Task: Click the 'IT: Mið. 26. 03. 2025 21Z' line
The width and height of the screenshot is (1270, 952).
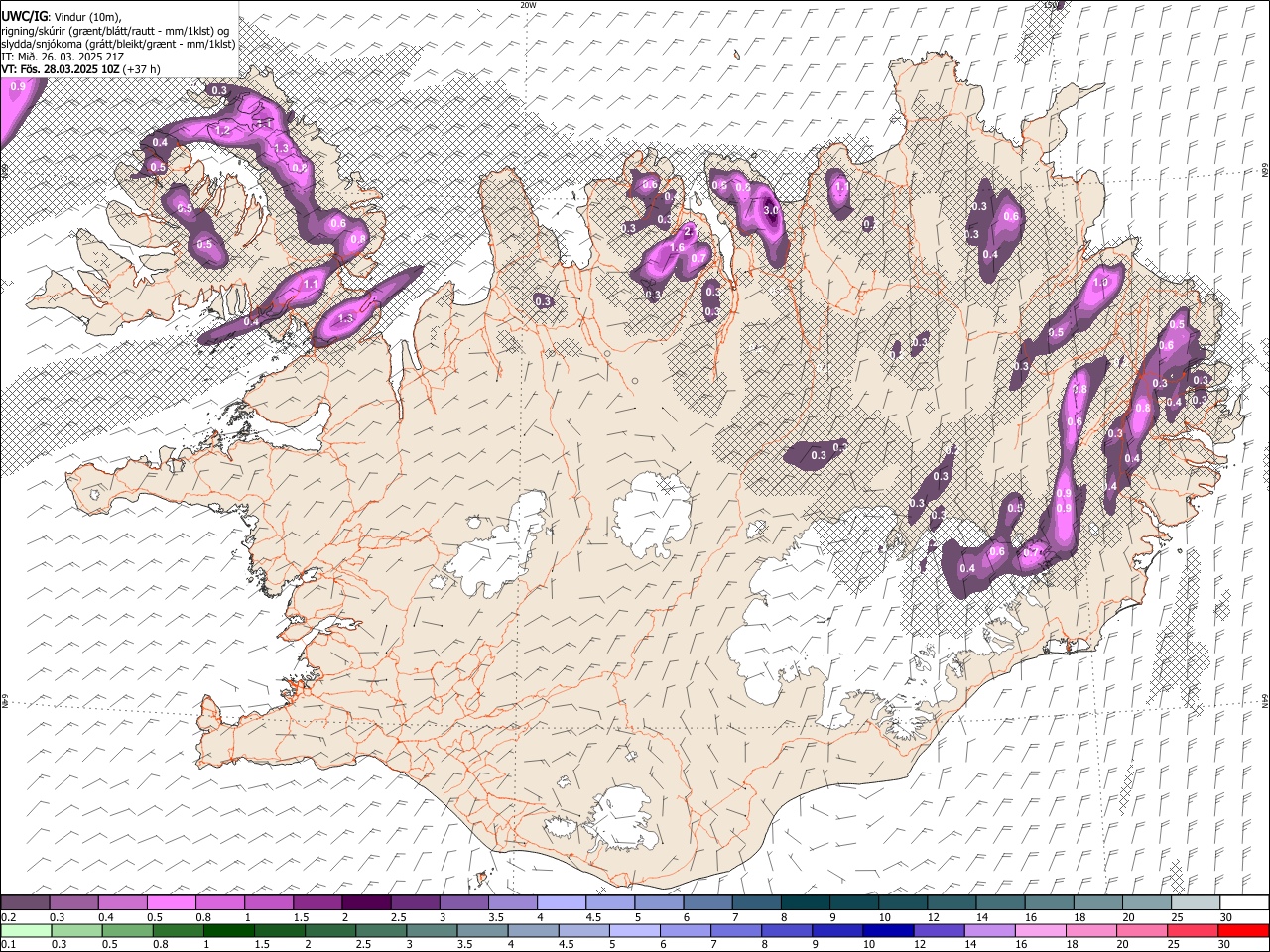Action: point(63,57)
